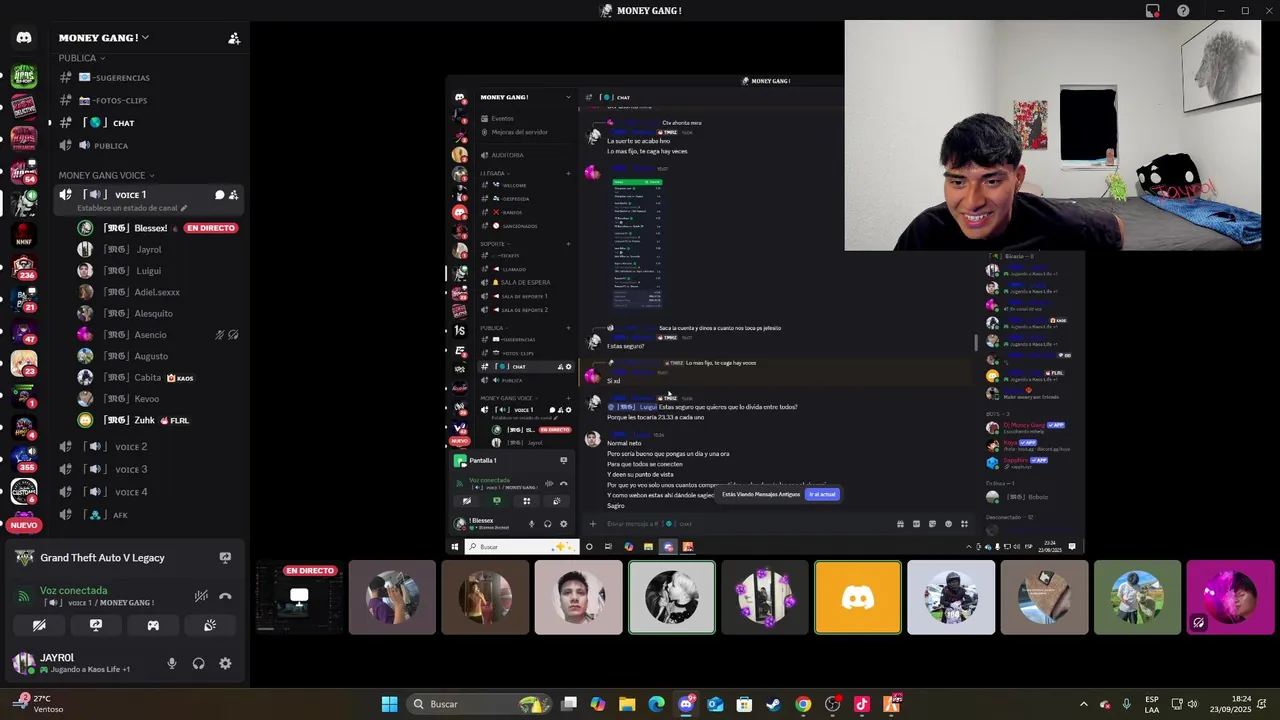Image resolution: width=1280 pixels, height=720 pixels.
Task: Show hidden system tray icons chevron
Action: (1083, 704)
